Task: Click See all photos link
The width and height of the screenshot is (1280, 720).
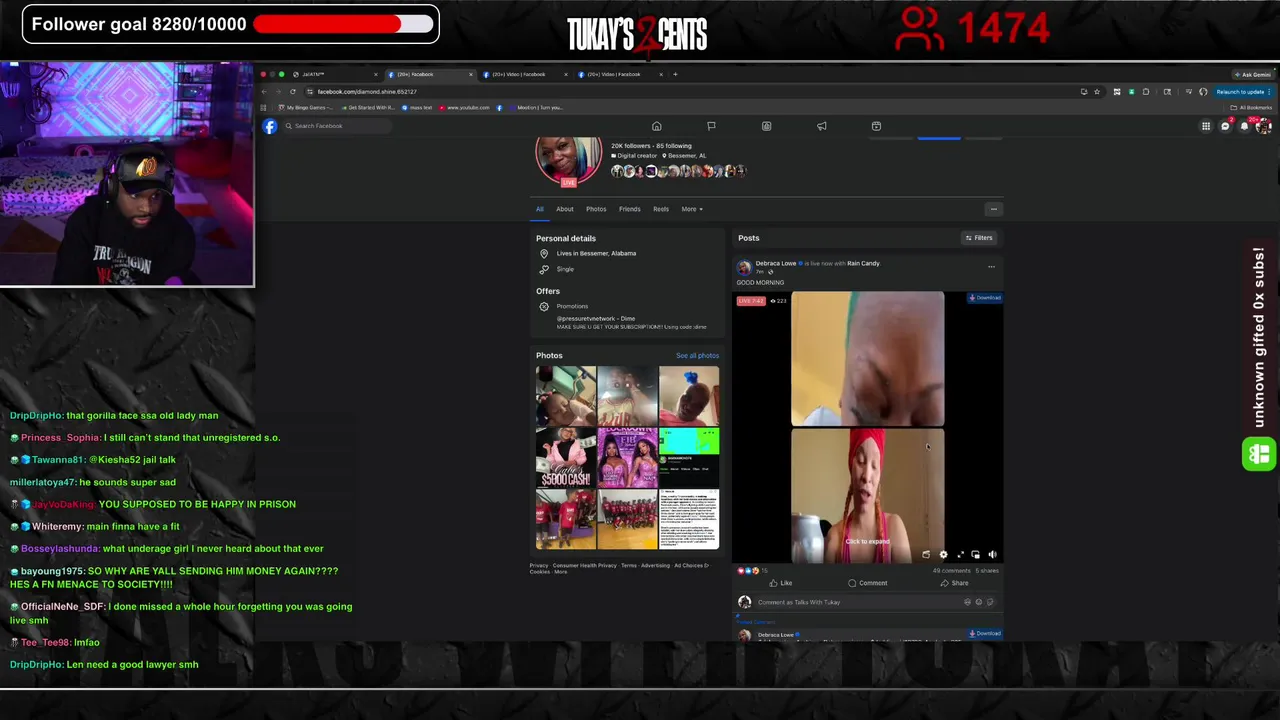Action: coord(697,356)
